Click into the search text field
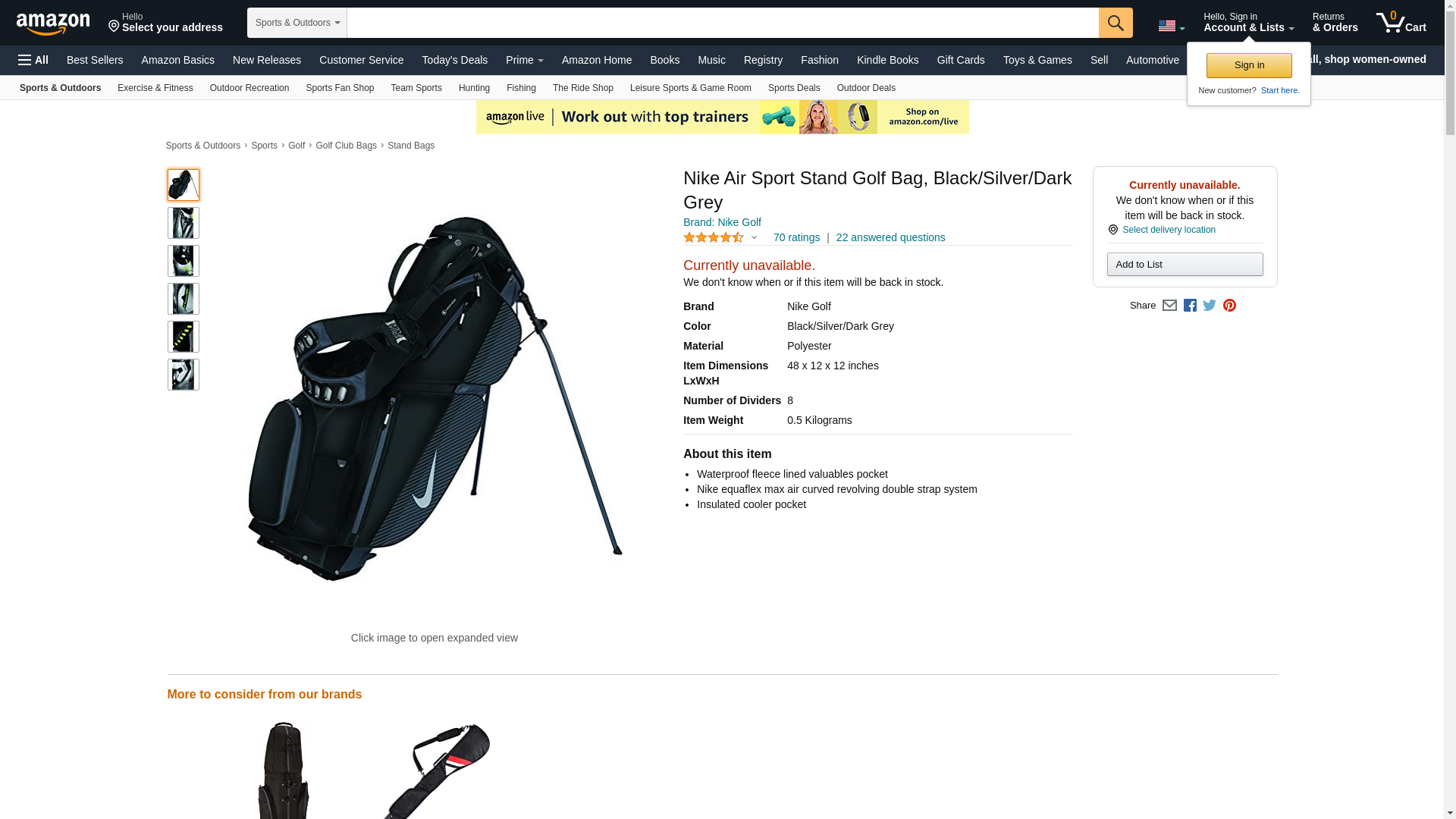This screenshot has width=1456, height=819. (x=723, y=23)
